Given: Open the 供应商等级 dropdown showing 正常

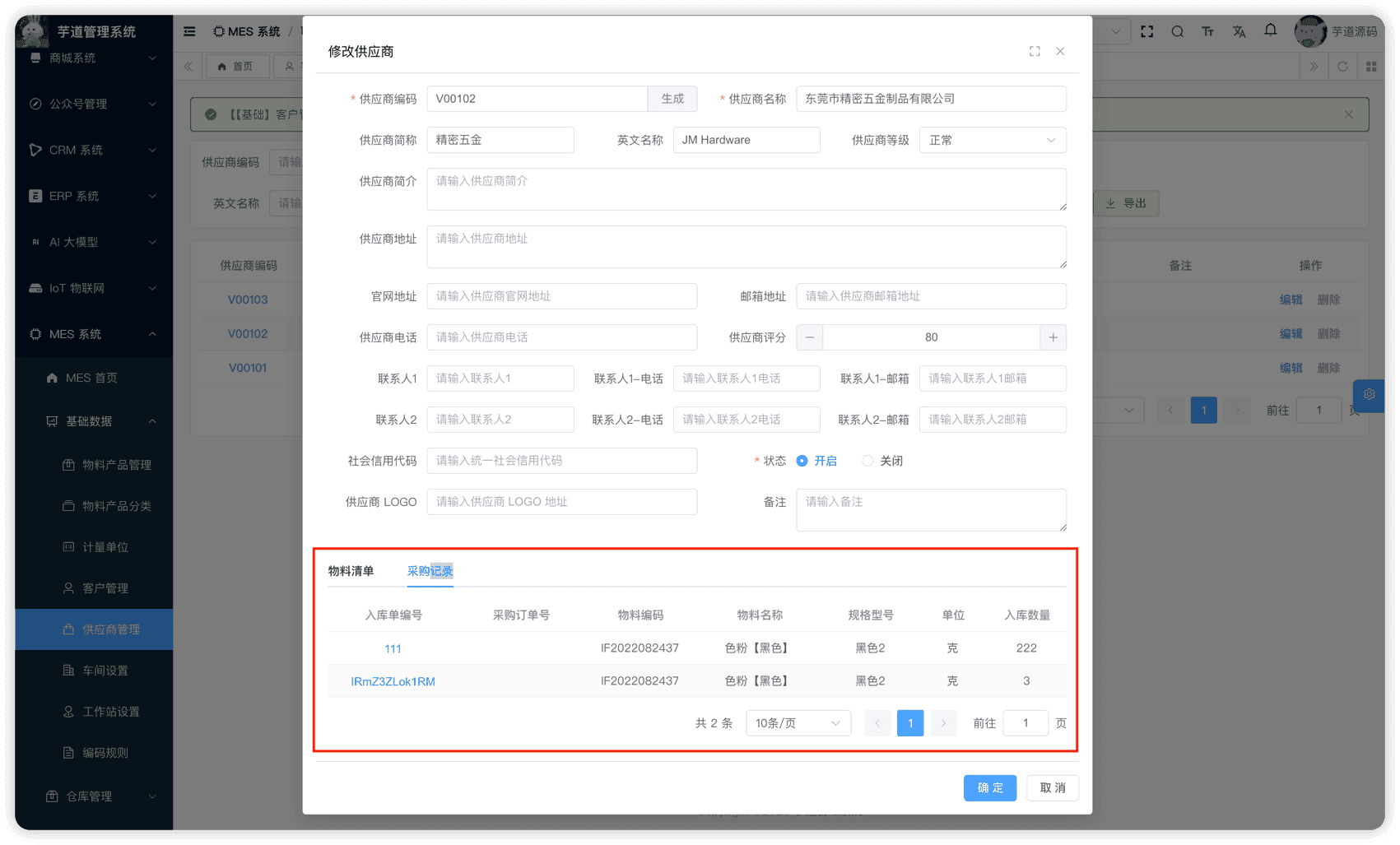Looking at the screenshot, I should pos(993,140).
